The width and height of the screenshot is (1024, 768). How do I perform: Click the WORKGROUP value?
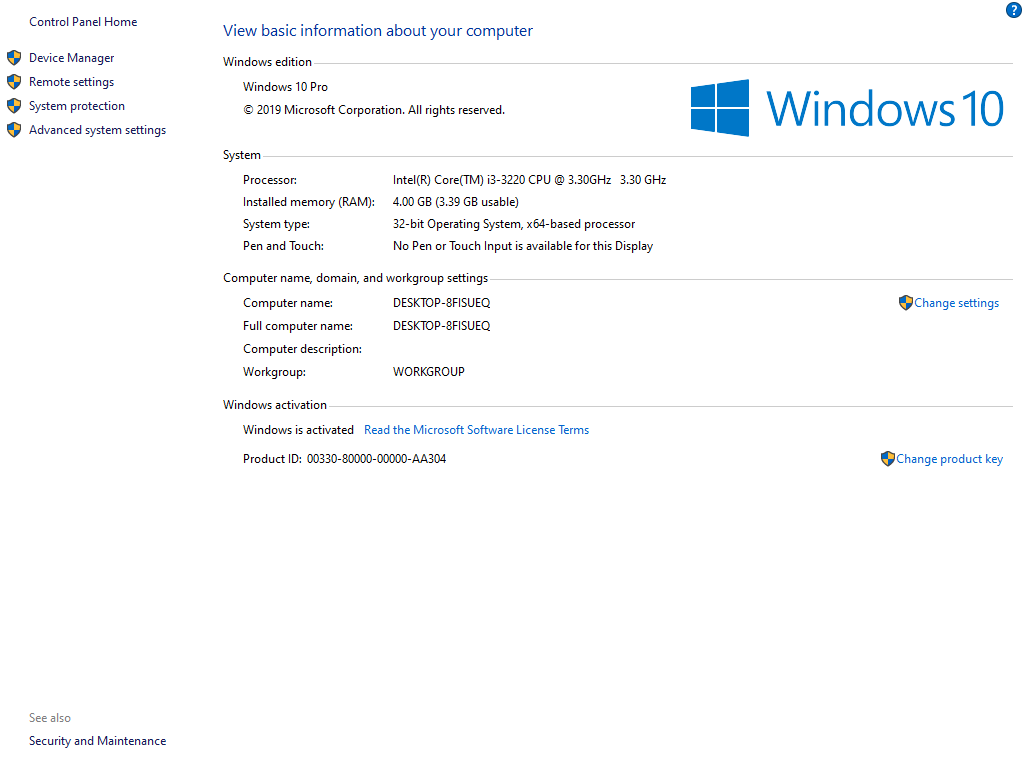[x=428, y=372]
